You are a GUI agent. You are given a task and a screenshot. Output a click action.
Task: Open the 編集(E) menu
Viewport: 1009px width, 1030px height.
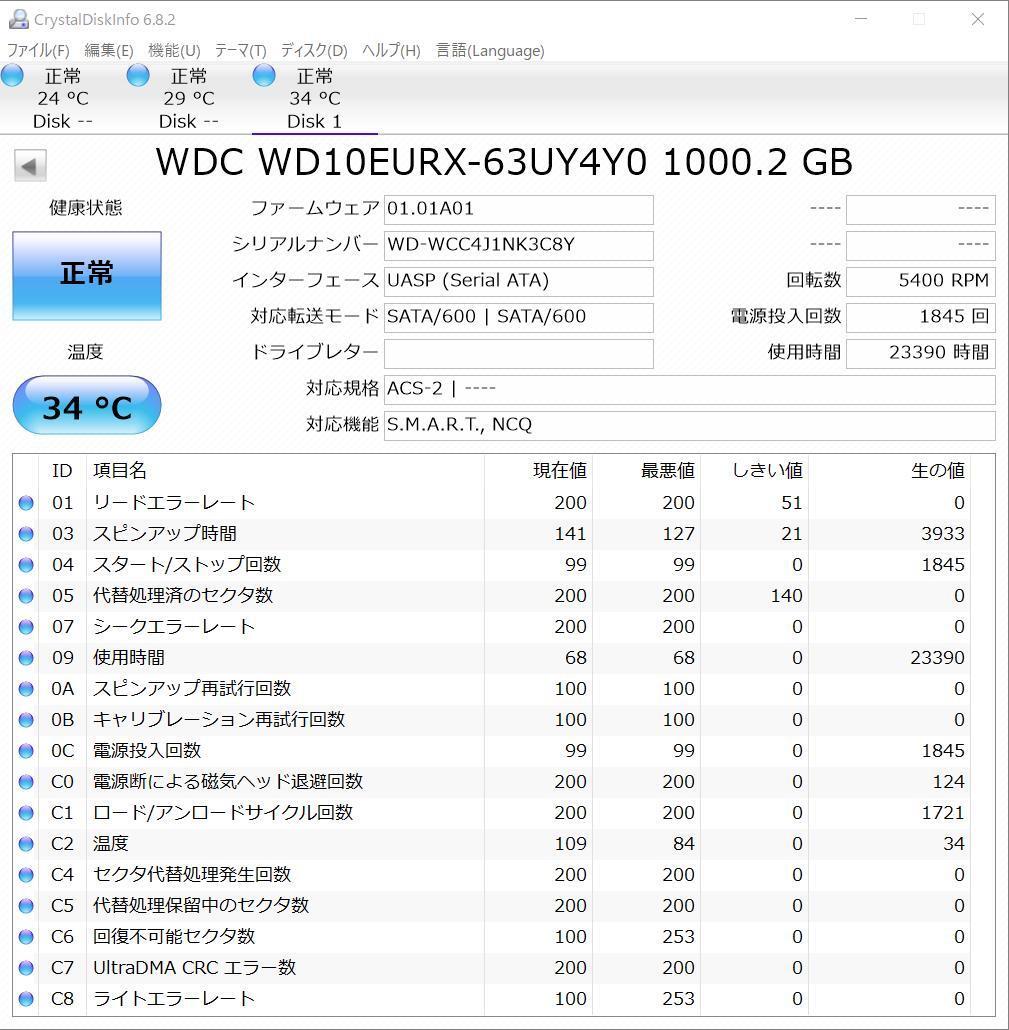pyautogui.click(x=108, y=51)
